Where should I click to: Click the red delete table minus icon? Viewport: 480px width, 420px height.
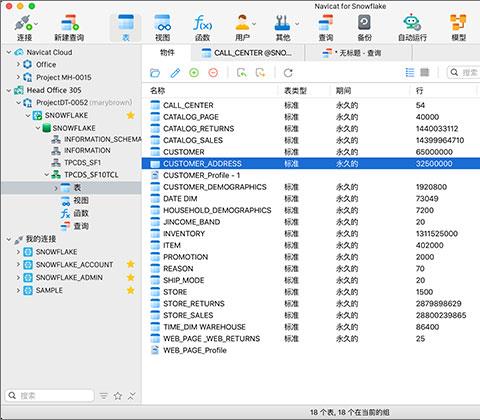tap(213, 73)
